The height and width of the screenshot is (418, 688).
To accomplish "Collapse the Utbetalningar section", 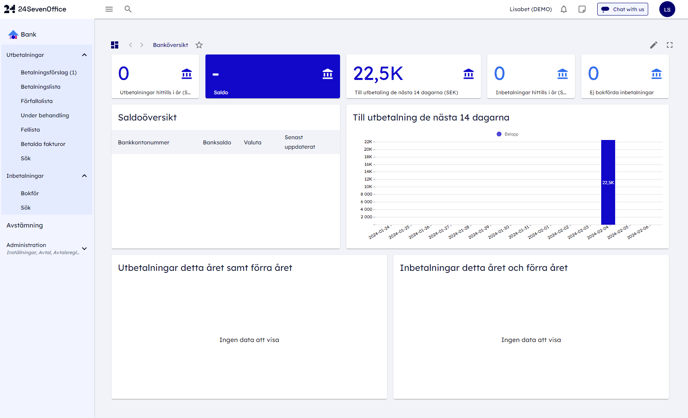I will (84, 55).
